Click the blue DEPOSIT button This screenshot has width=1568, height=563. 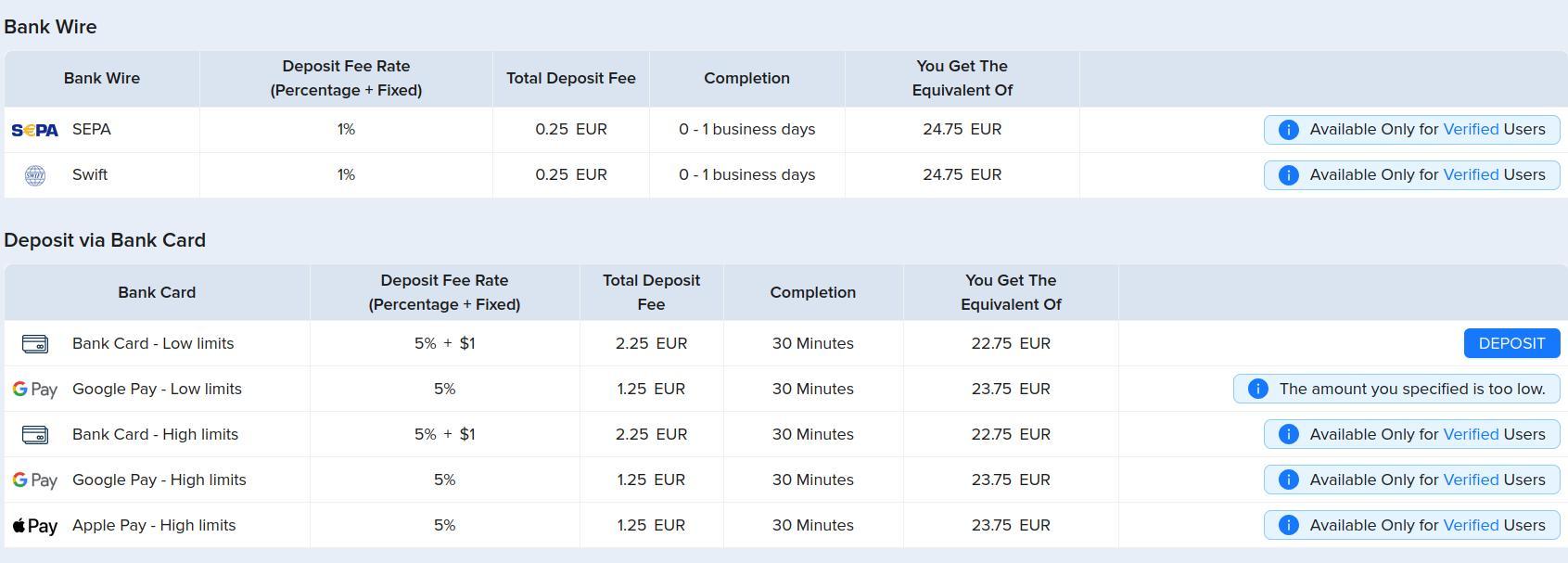click(1511, 343)
